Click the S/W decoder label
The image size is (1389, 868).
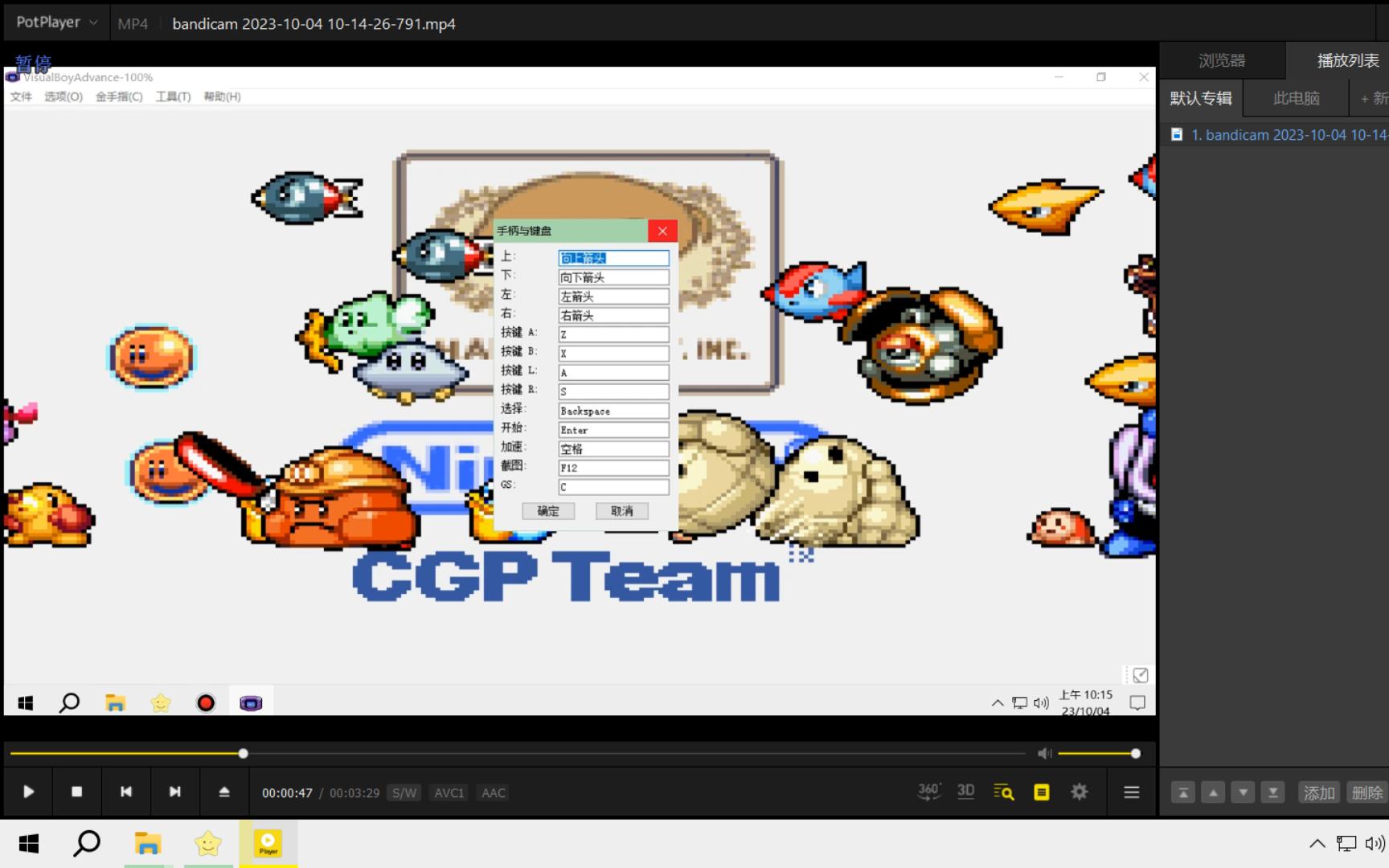pos(404,792)
